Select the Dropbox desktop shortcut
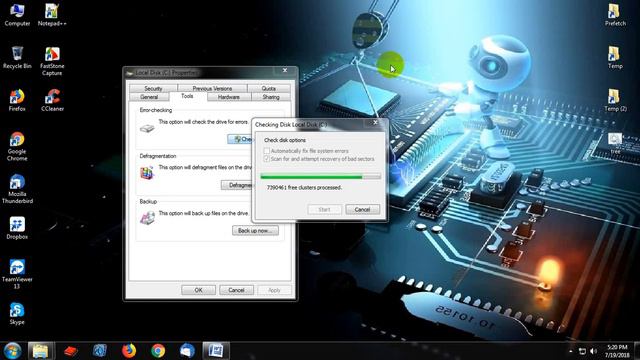Image resolution: width=640 pixels, height=360 pixels. click(x=17, y=228)
